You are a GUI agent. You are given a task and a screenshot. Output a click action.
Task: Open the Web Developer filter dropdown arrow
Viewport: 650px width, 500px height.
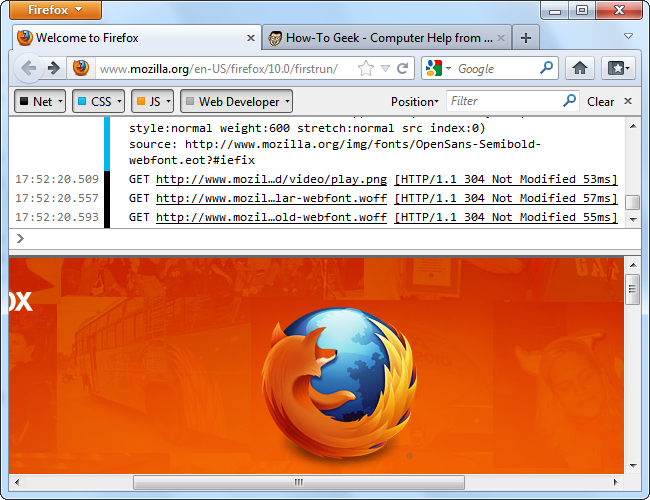(x=287, y=101)
